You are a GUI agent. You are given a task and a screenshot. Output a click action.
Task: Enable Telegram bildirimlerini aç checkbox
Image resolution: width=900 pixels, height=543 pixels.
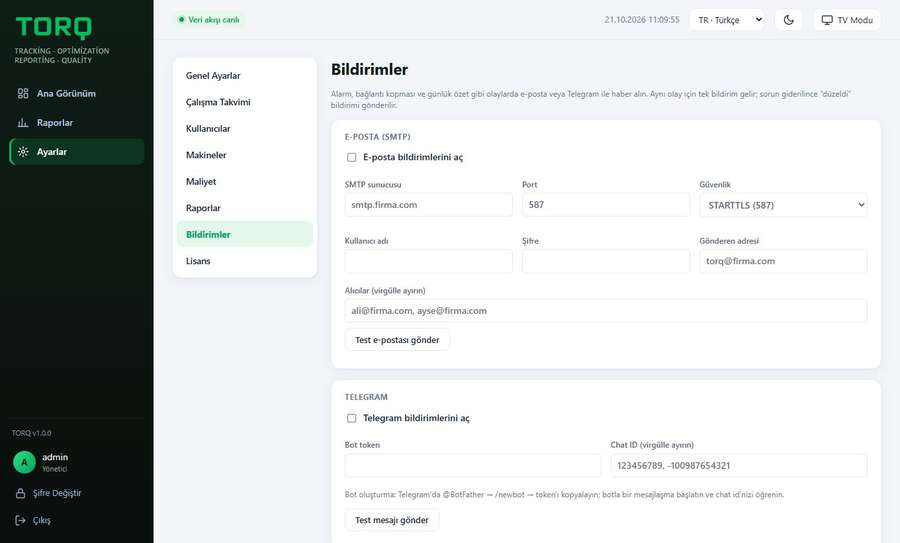(352, 418)
